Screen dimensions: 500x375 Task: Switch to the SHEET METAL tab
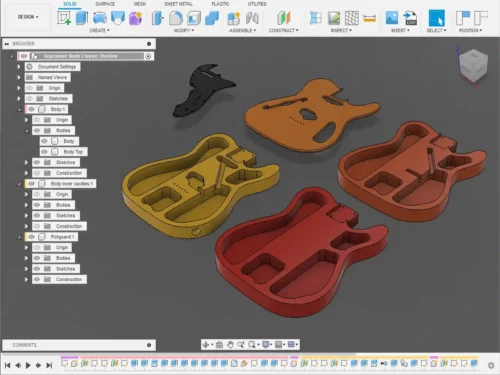pos(178,4)
